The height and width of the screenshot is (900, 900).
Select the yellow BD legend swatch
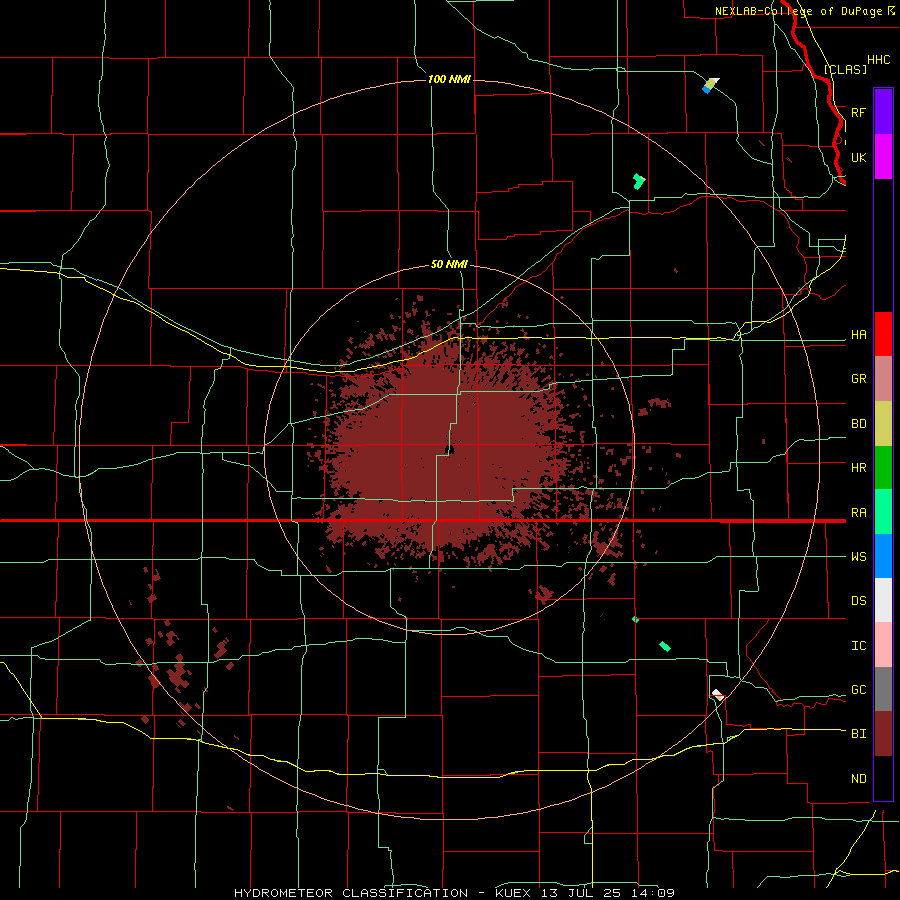click(x=883, y=423)
